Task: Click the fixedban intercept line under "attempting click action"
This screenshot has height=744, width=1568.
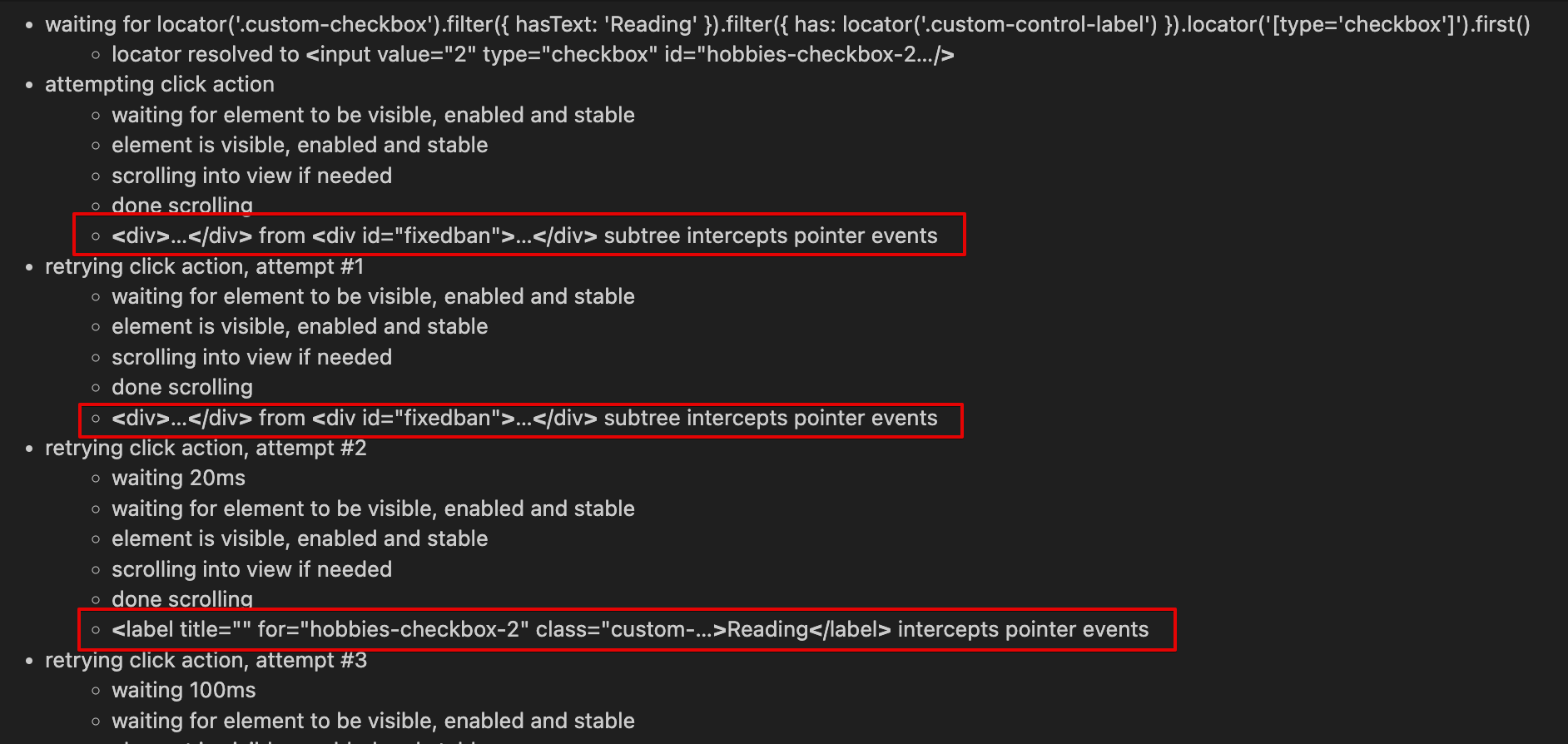Action: tap(524, 236)
